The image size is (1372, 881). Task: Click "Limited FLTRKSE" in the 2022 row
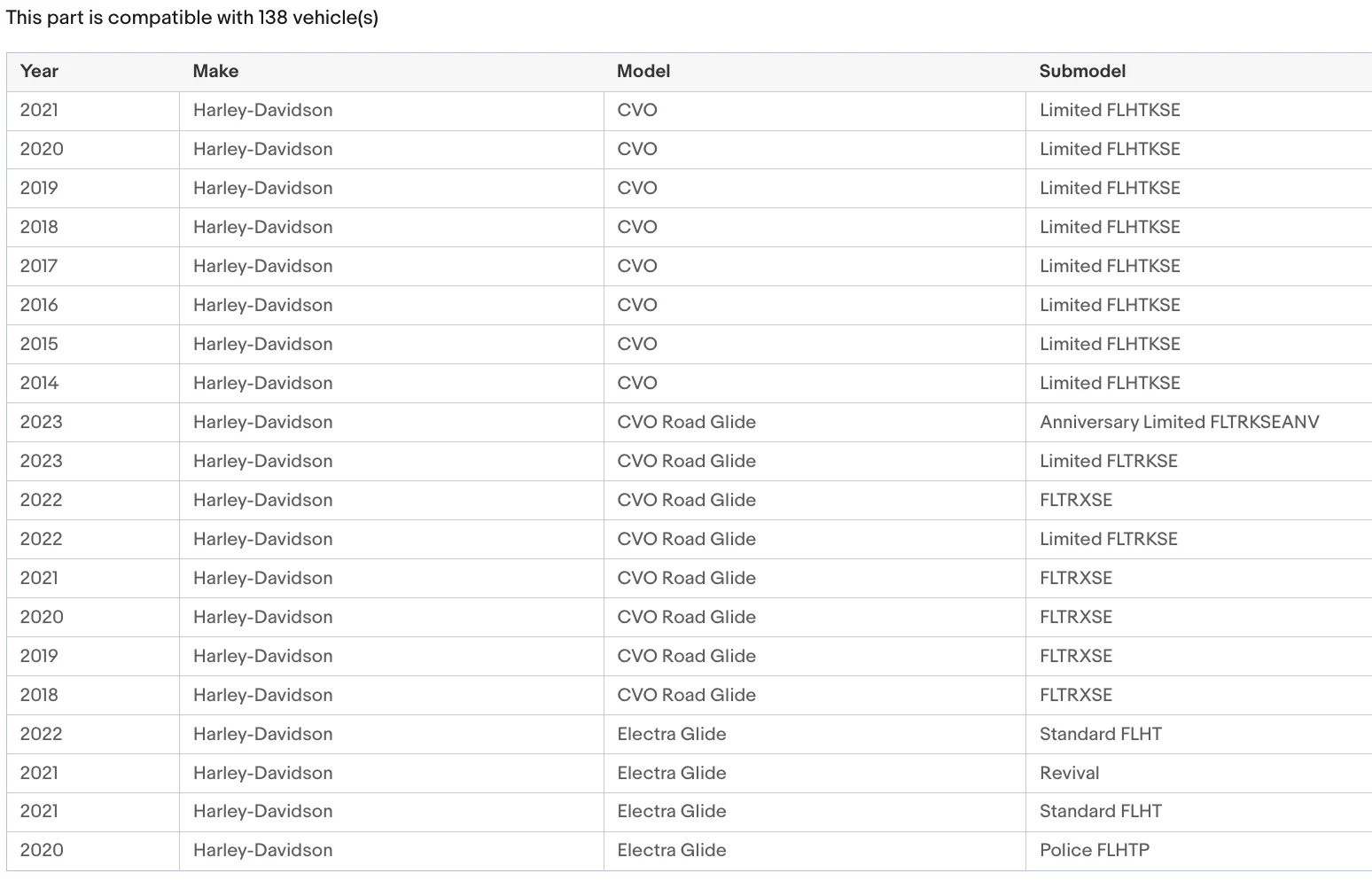(1108, 539)
